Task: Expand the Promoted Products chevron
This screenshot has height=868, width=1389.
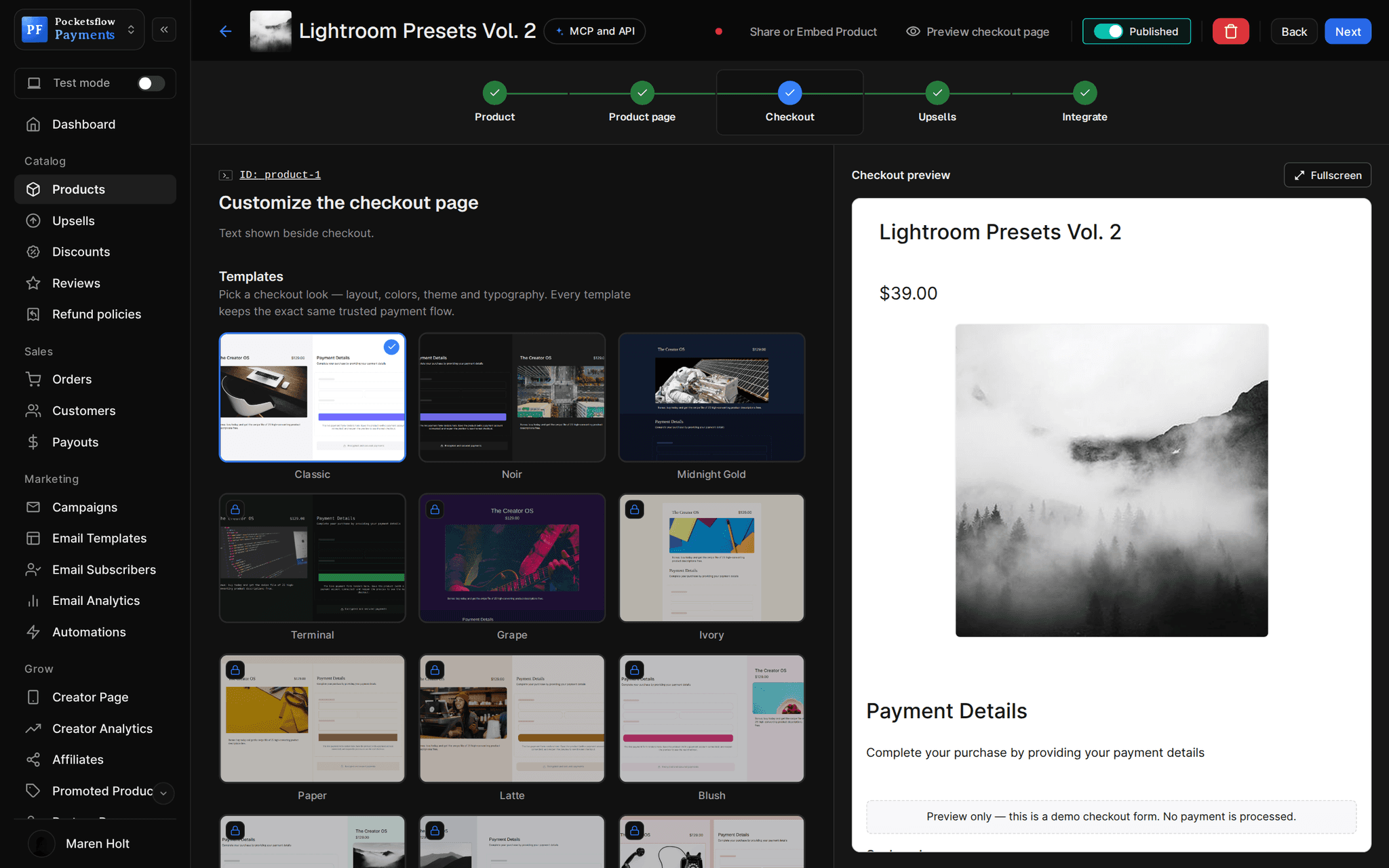Action: (163, 793)
